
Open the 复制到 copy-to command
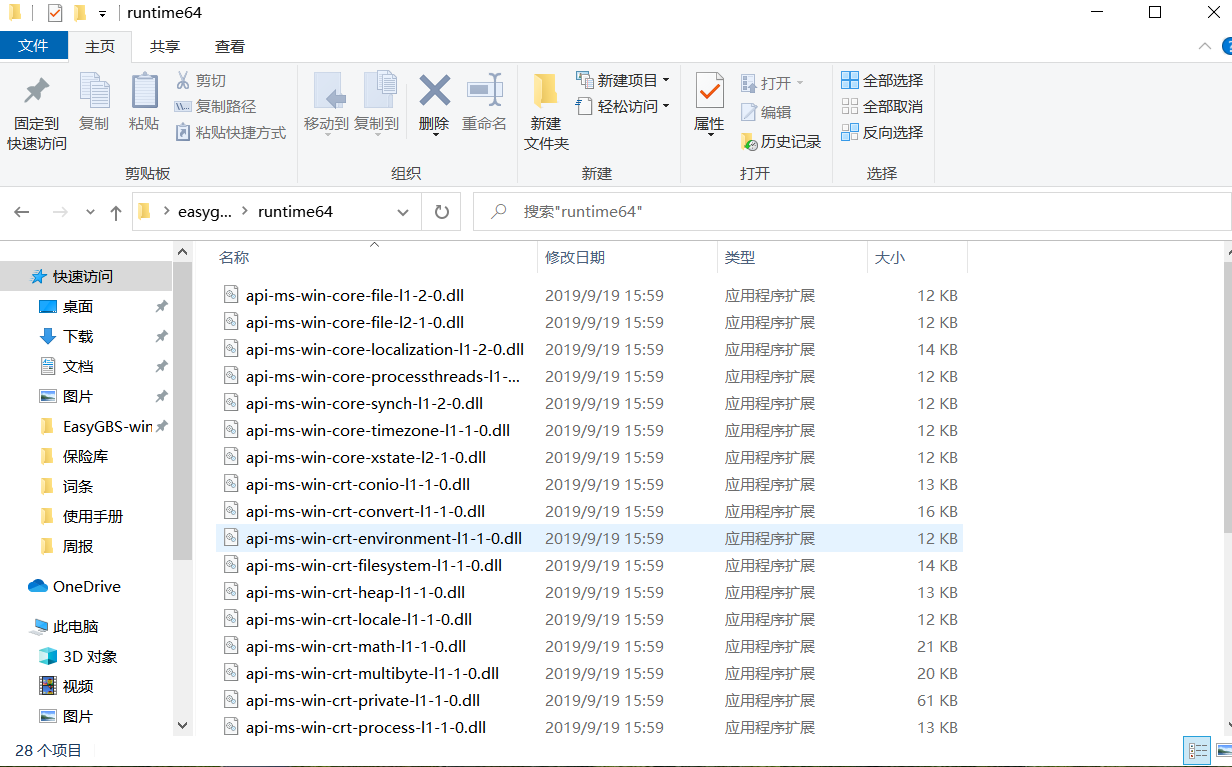377,102
